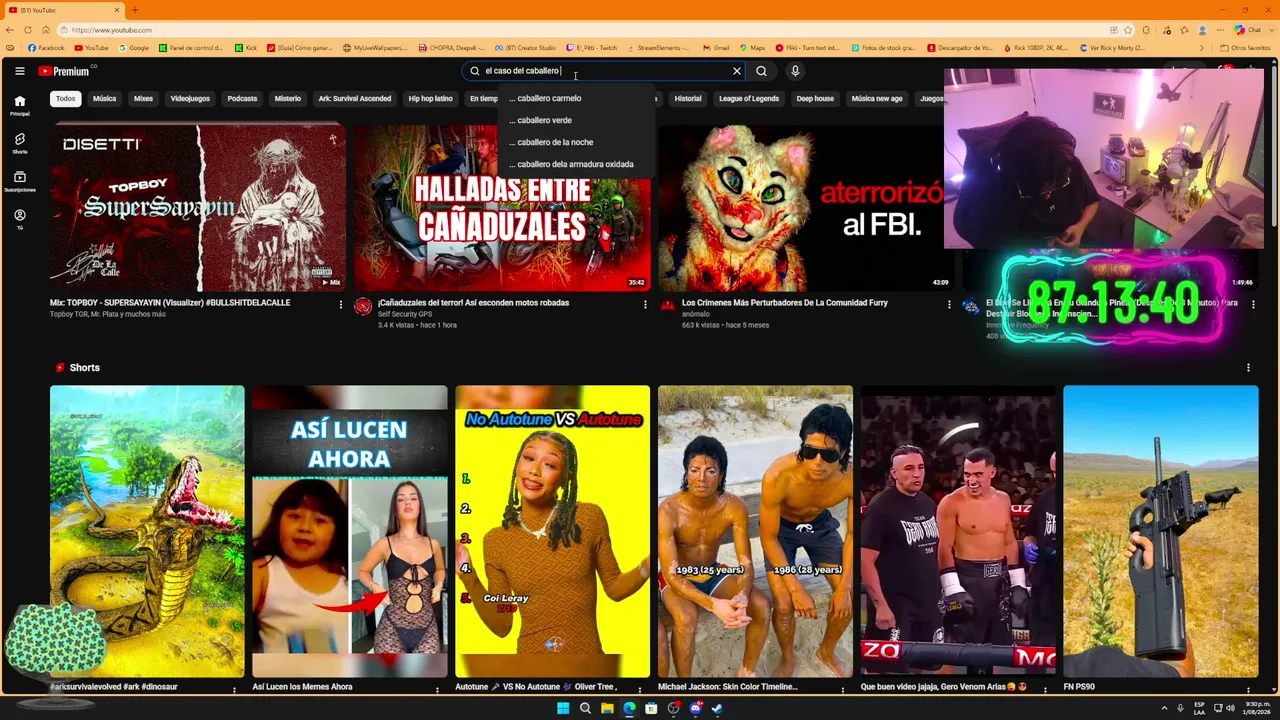Open the Self Security GPS channel avatar
Image resolution: width=1280 pixels, height=720 pixels.
click(363, 307)
